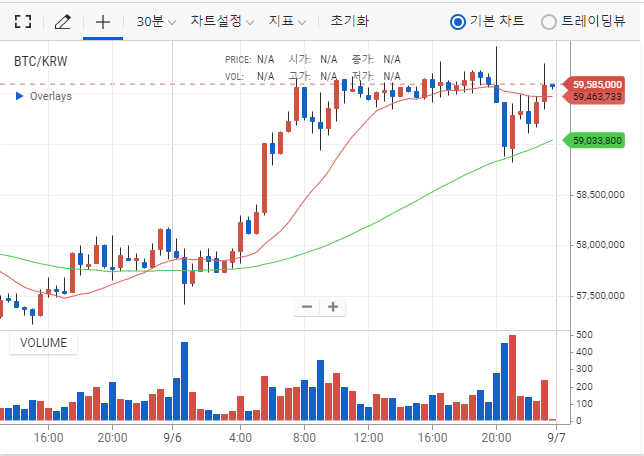Click the tall blue volume bar at 9/6

(x=184, y=381)
